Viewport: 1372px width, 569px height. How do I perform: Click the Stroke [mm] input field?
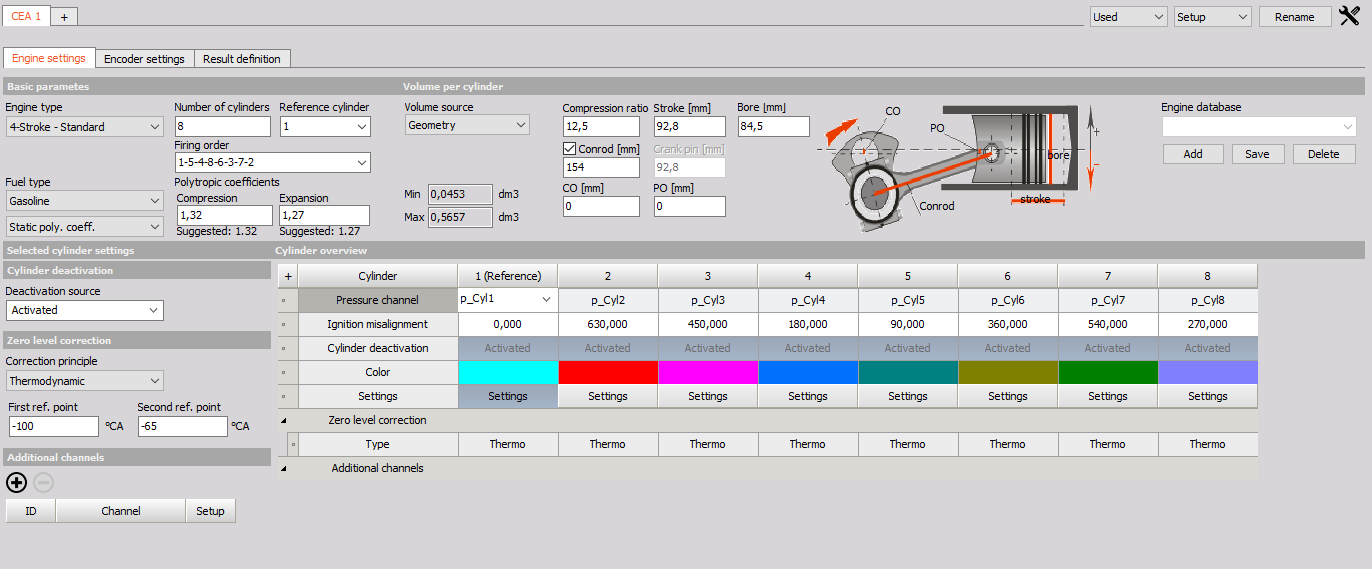point(690,127)
